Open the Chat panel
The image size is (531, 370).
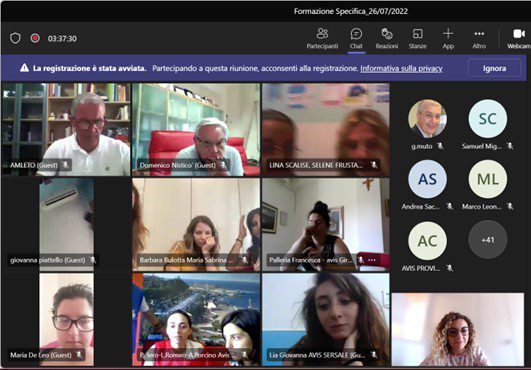pos(356,39)
